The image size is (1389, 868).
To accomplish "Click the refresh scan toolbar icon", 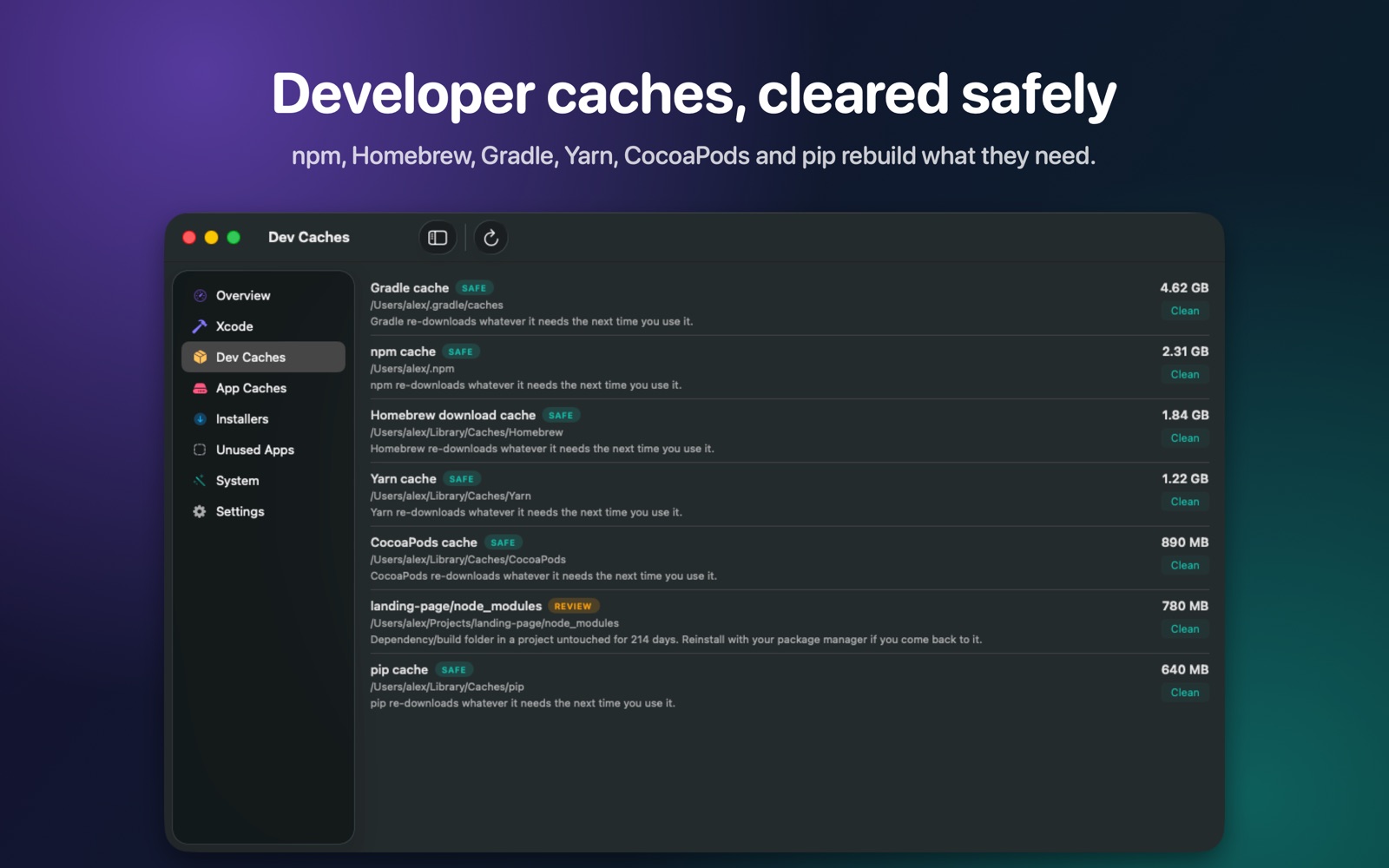I will click(x=490, y=238).
